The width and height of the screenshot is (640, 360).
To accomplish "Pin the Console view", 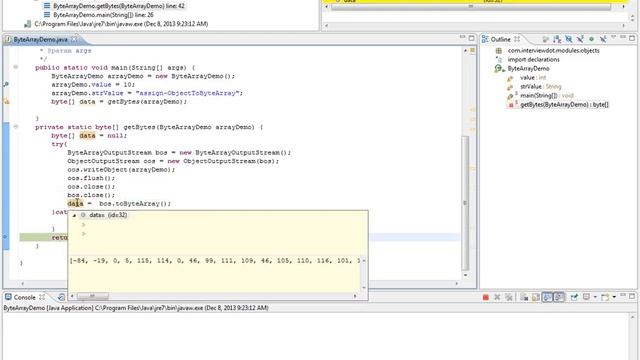I will point(574,297).
